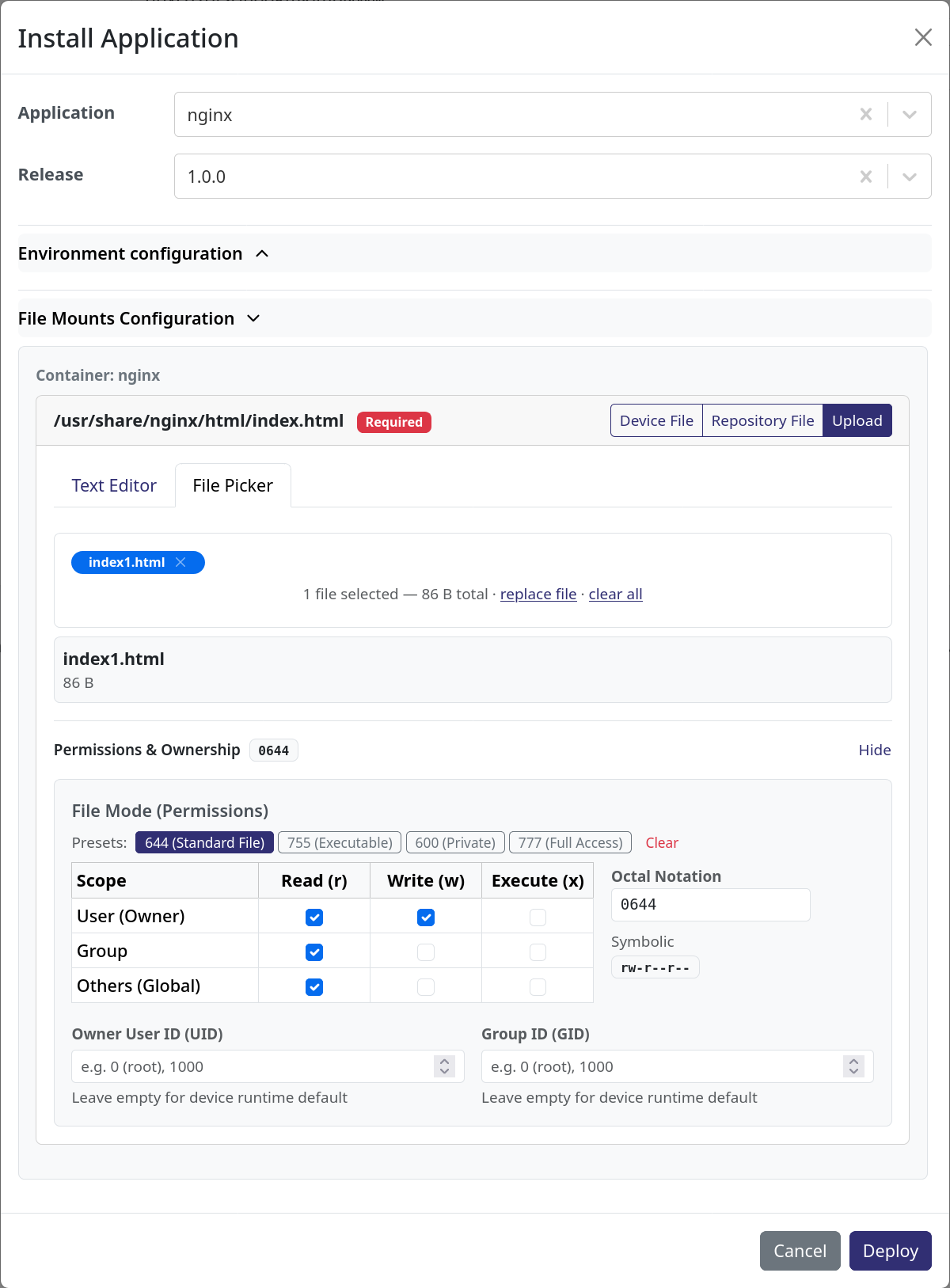
Task: Click the replace file link
Action: 538,594
